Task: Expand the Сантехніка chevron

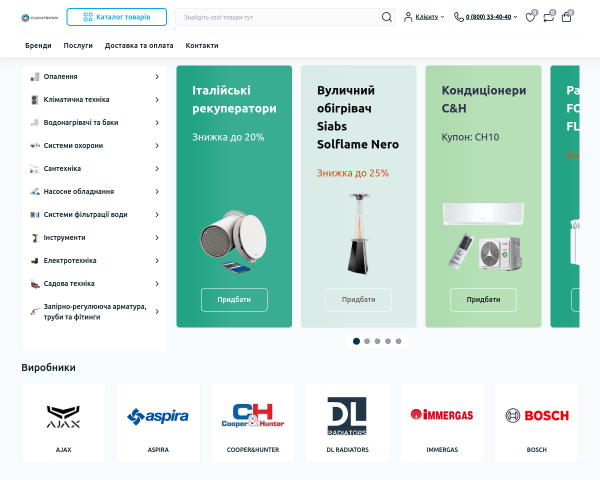Action: [157, 168]
